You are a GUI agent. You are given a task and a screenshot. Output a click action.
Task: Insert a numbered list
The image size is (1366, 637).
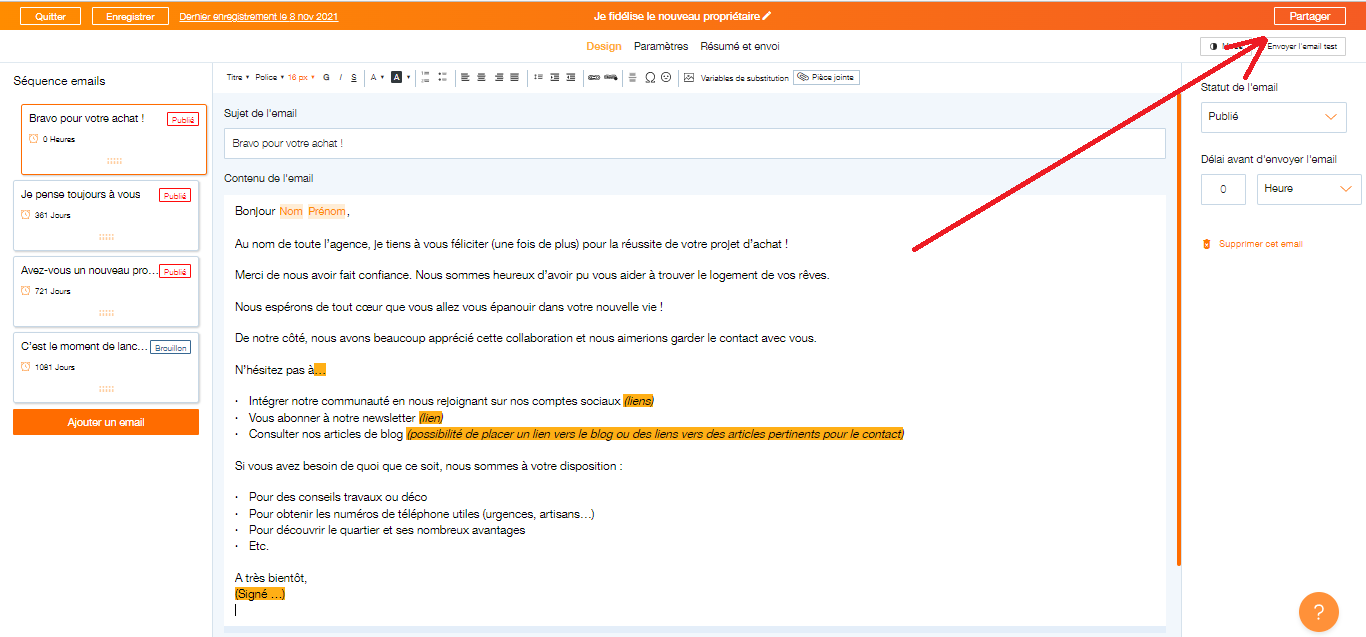tap(425, 77)
